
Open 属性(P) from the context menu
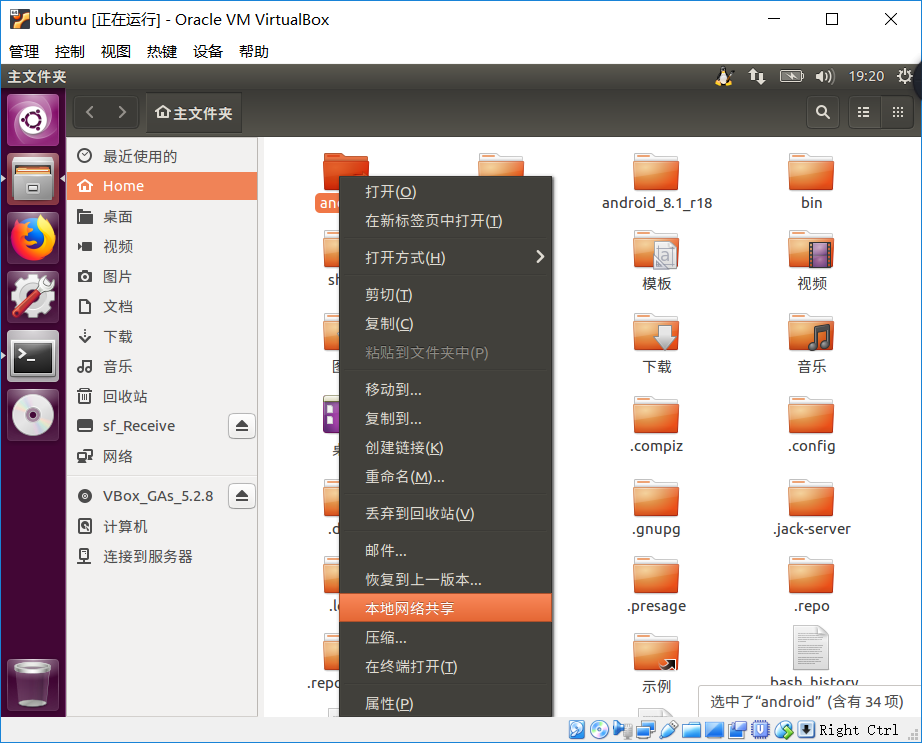click(x=446, y=703)
